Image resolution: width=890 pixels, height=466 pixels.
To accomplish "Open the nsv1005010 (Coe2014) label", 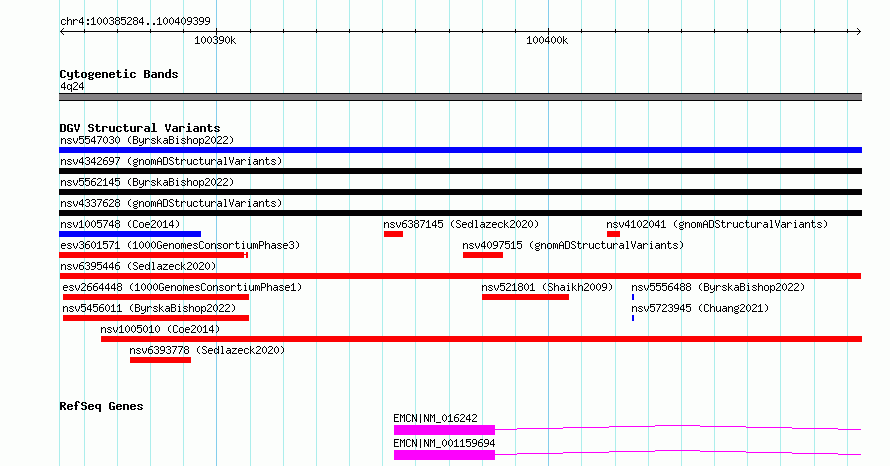I will click(160, 329).
